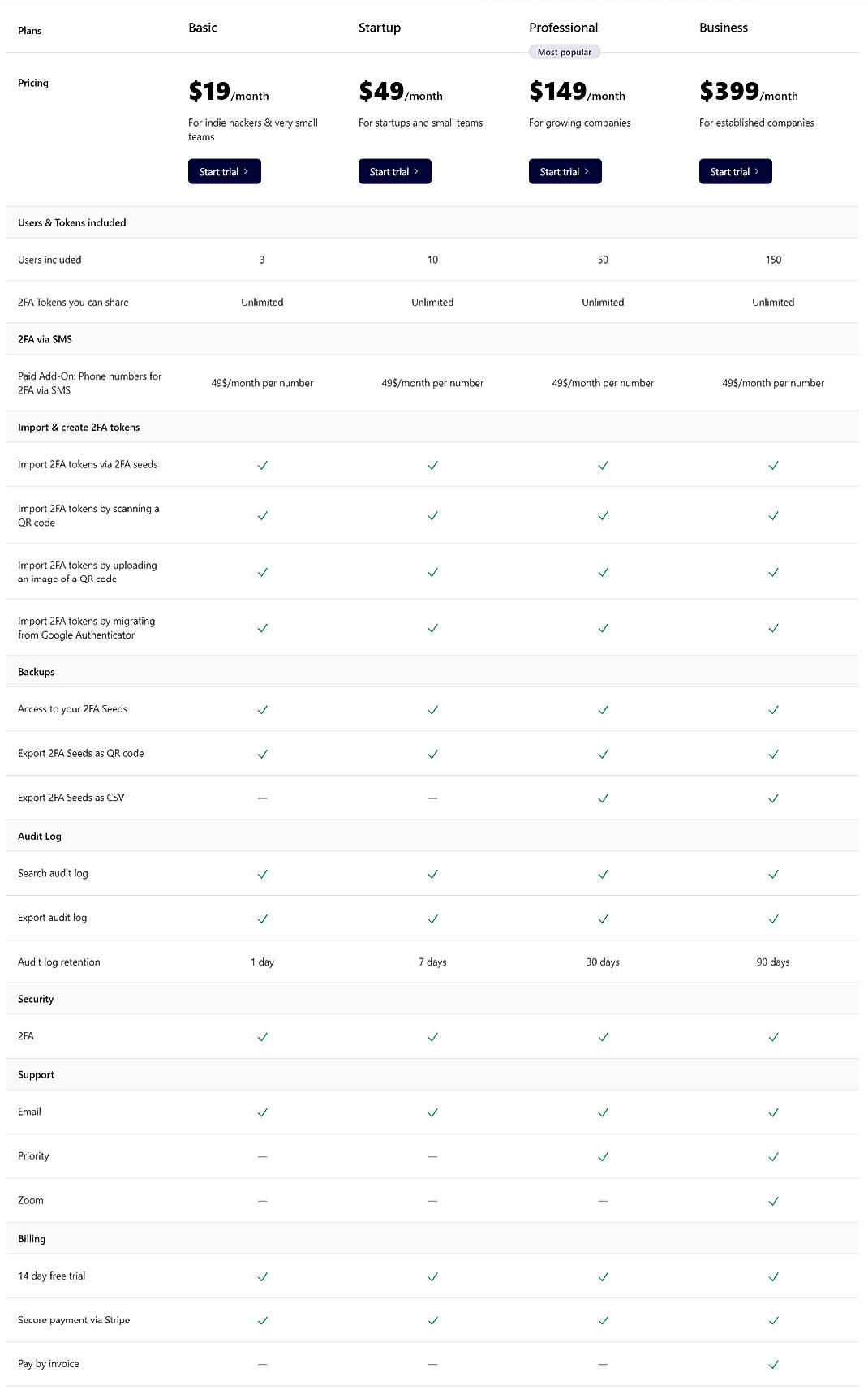Click the Basic checkmark for Access to your 2FA Seeds
Image resolution: width=868 pixels, height=1394 pixels.
pyautogui.click(x=261, y=708)
